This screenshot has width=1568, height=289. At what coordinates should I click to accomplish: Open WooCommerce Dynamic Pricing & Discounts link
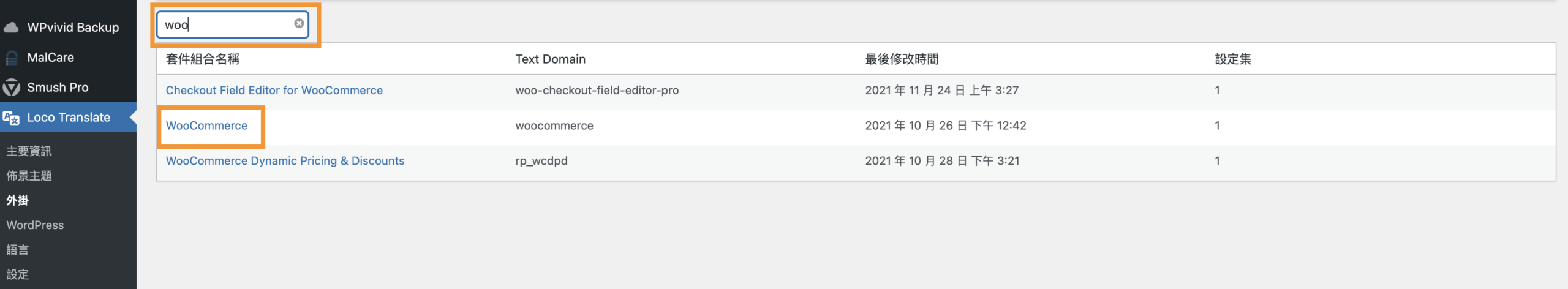(285, 161)
